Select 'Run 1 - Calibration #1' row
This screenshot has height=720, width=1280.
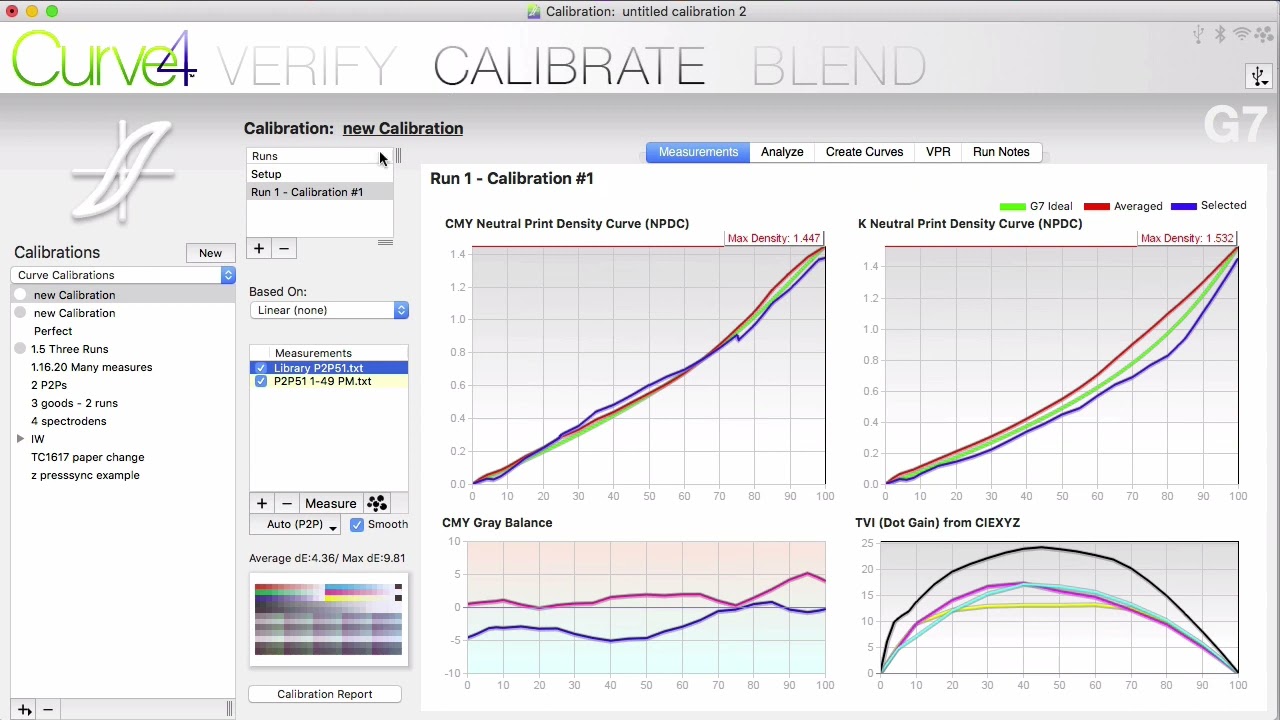[x=320, y=192]
